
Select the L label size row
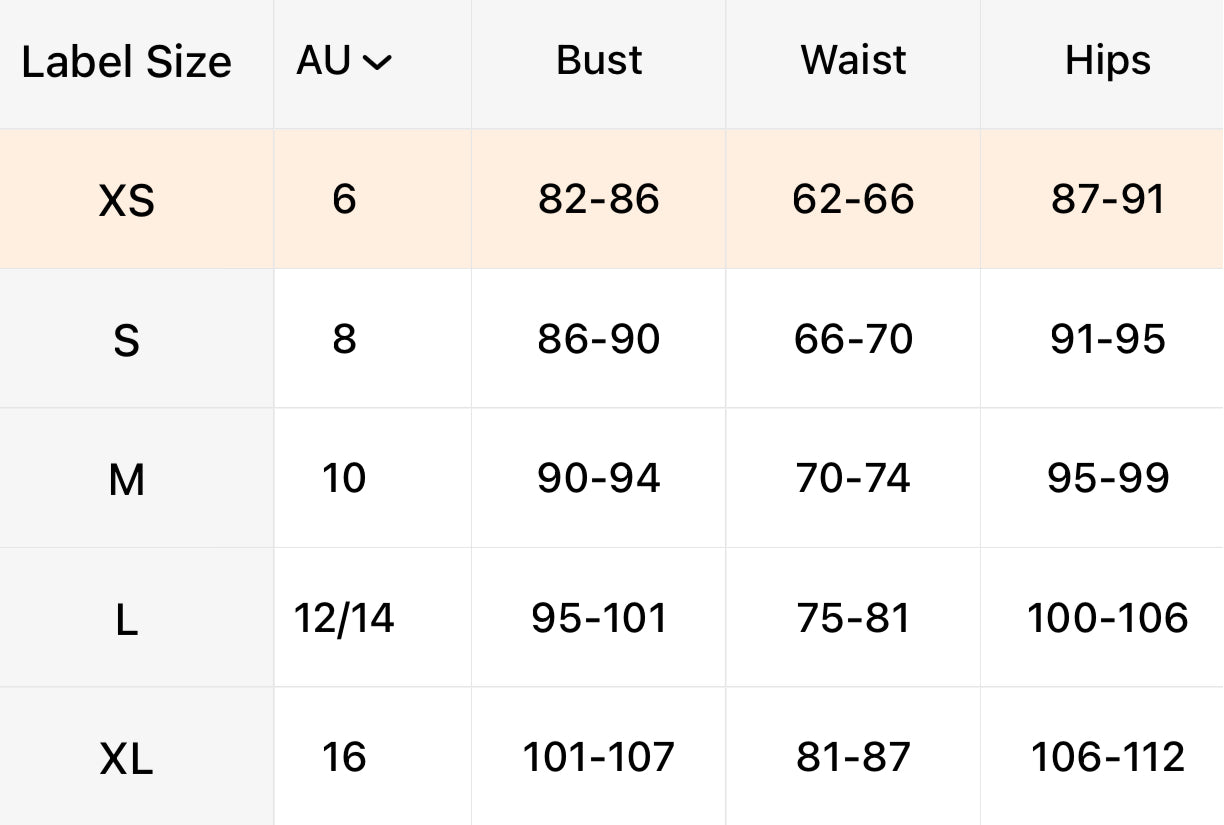(127, 620)
